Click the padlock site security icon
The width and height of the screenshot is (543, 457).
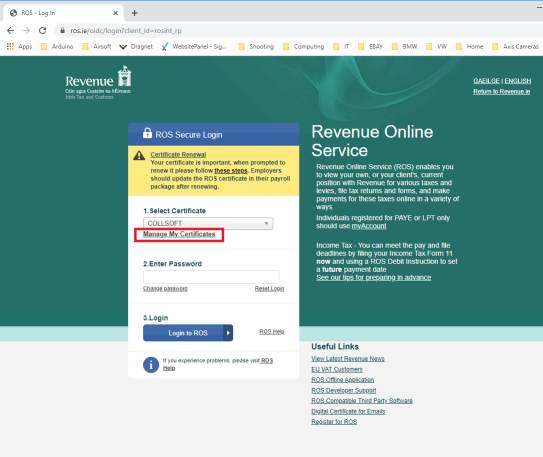point(62,30)
